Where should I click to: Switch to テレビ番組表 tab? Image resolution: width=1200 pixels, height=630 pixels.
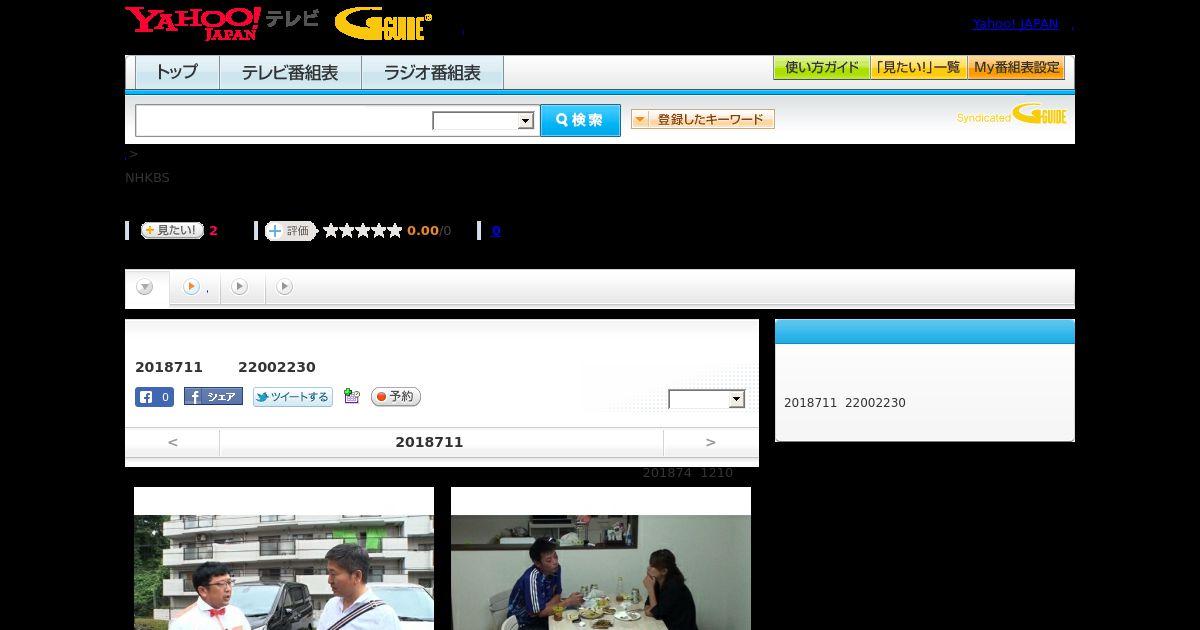[x=290, y=73]
